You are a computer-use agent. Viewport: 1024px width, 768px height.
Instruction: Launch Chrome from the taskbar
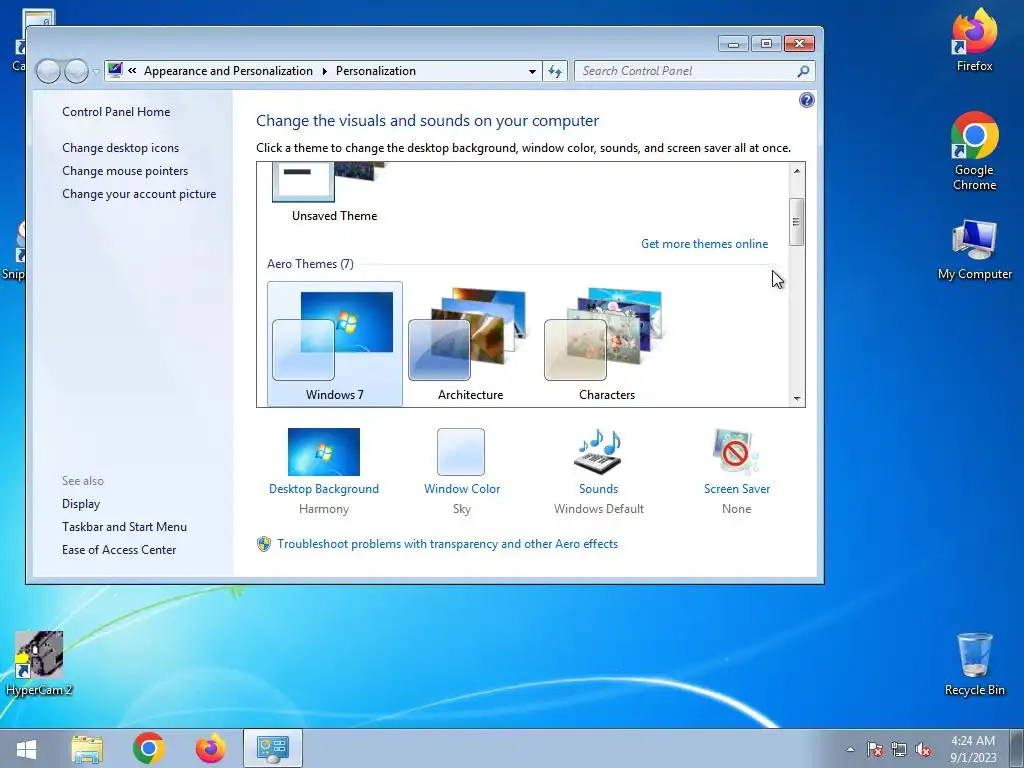148,748
